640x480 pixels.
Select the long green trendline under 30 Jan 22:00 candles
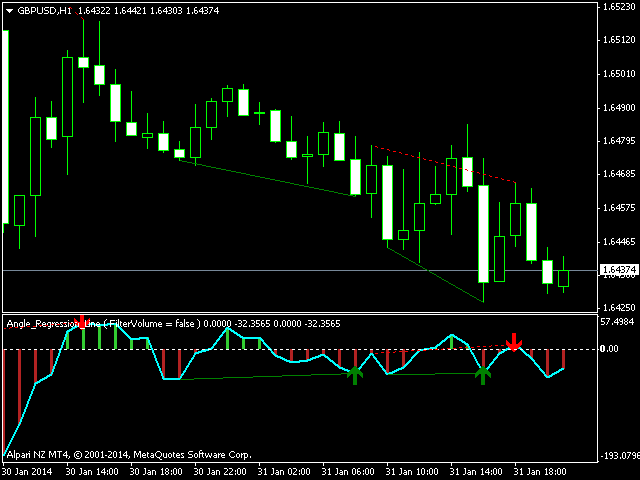pos(267,178)
